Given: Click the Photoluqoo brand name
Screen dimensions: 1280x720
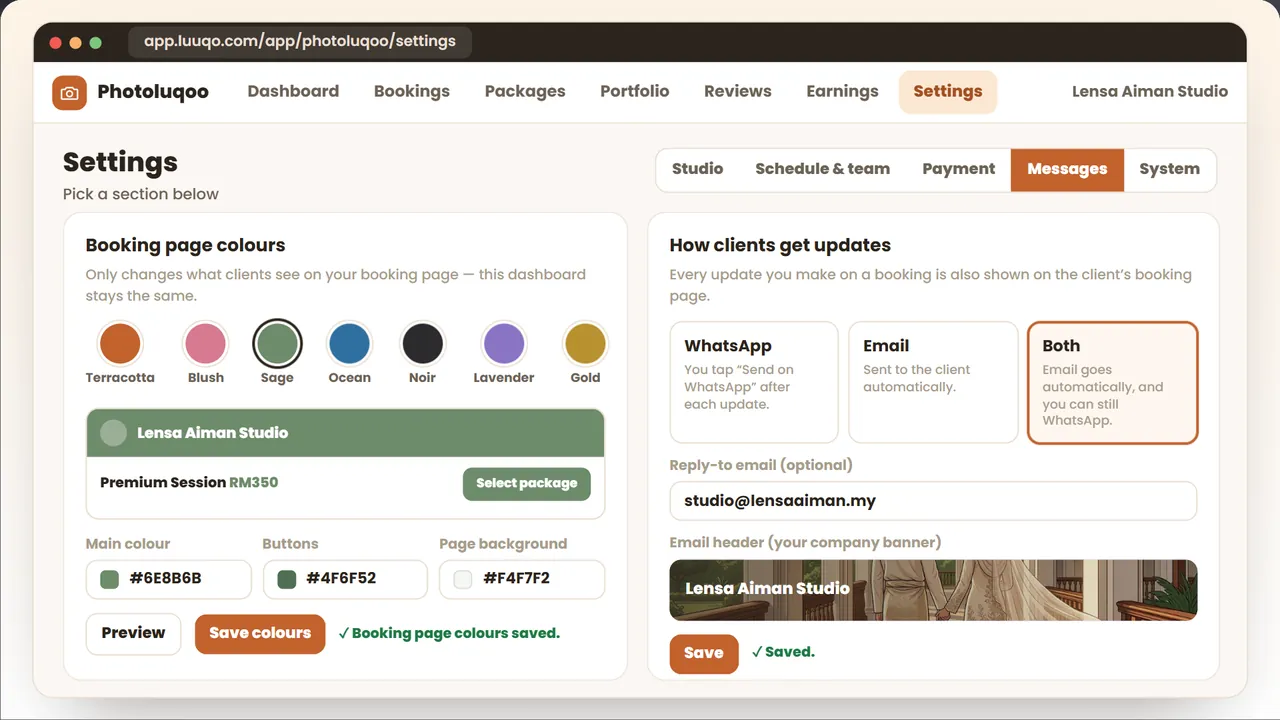Looking at the screenshot, I should point(153,92).
